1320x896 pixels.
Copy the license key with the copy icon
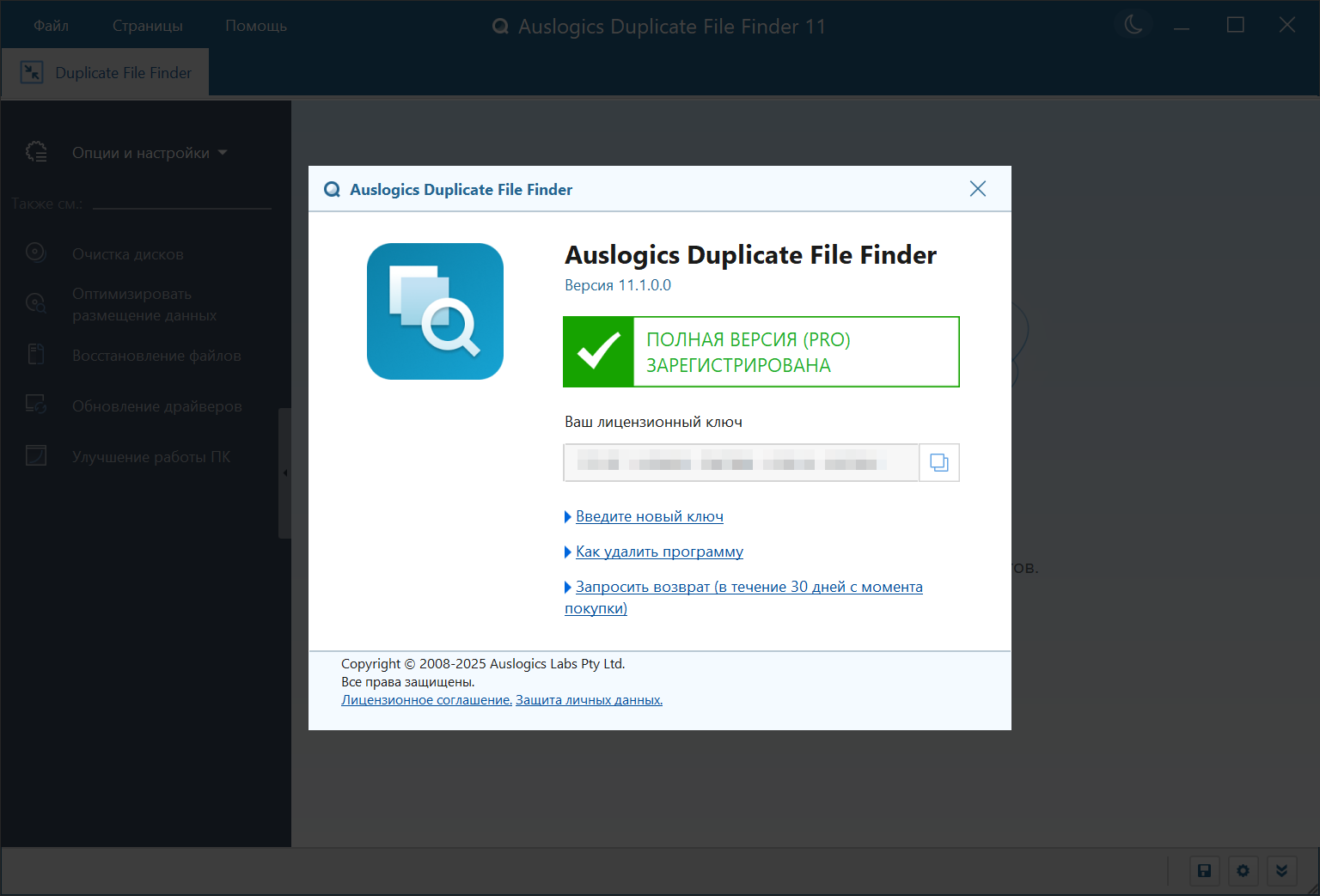tap(939, 463)
